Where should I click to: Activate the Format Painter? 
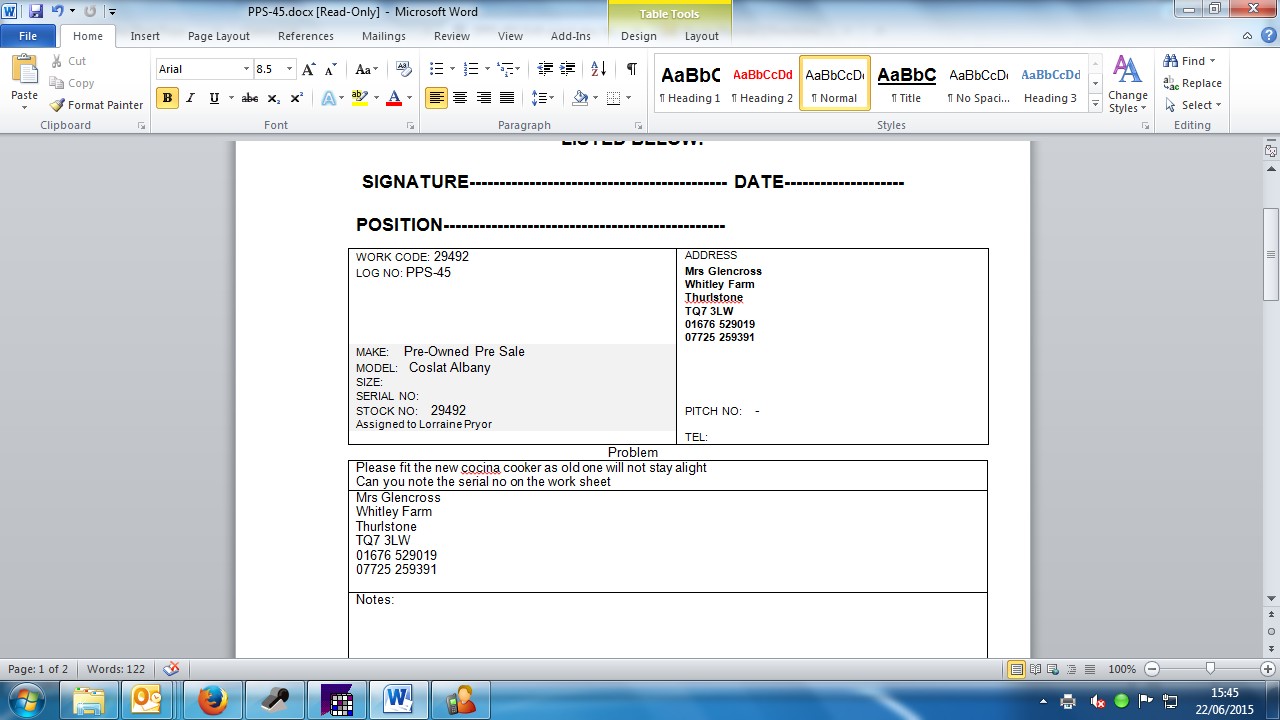pos(97,105)
